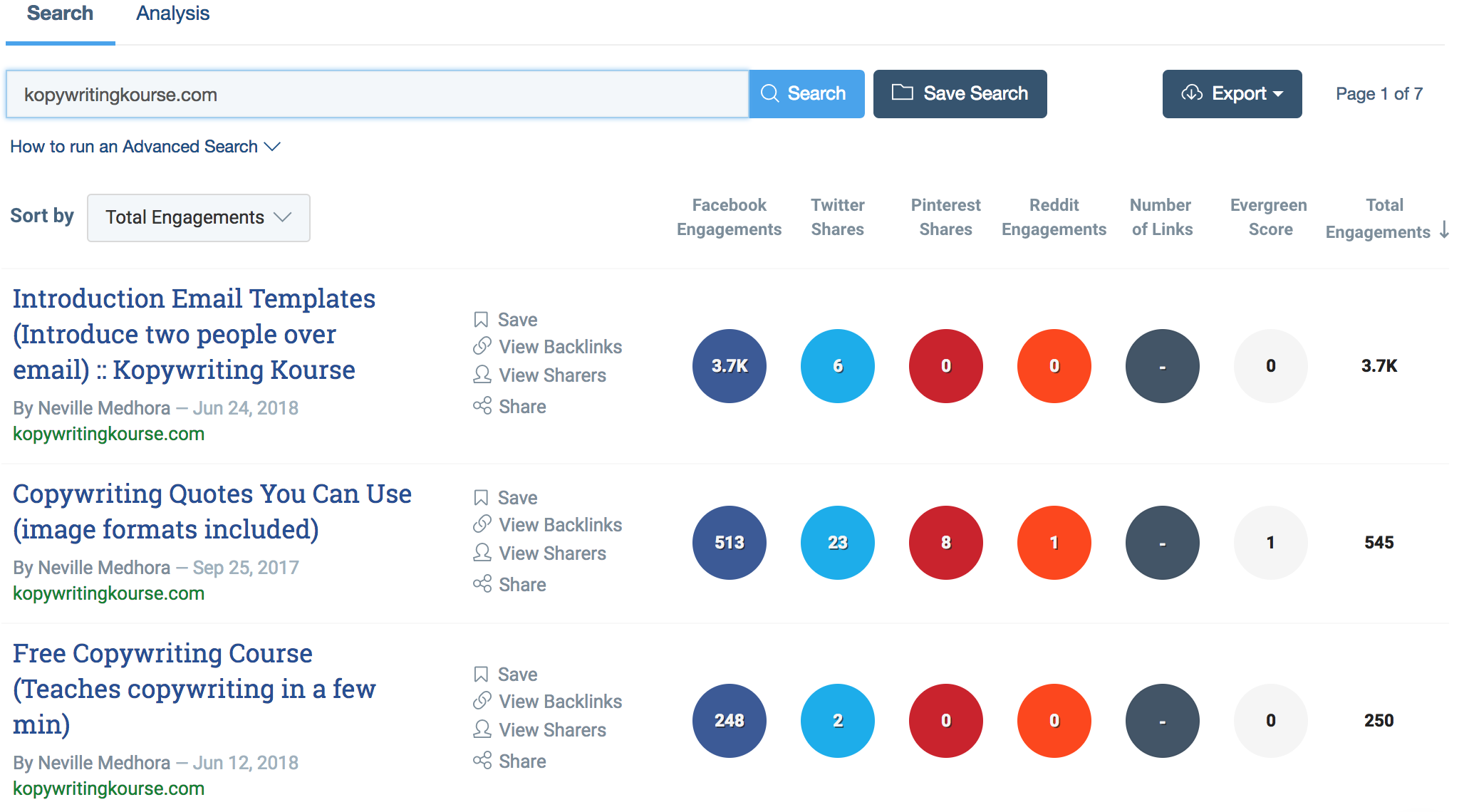
Task: Click the Page 1 of 7 indicator
Action: click(x=1379, y=94)
